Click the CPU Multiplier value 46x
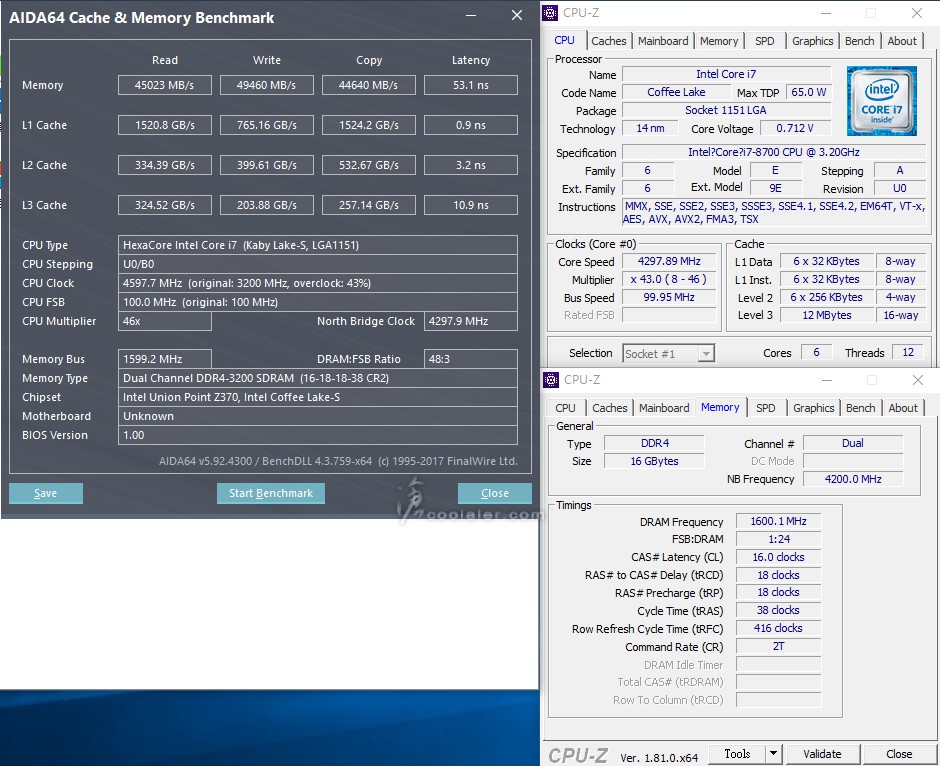The height and width of the screenshot is (766, 940). [x=164, y=321]
